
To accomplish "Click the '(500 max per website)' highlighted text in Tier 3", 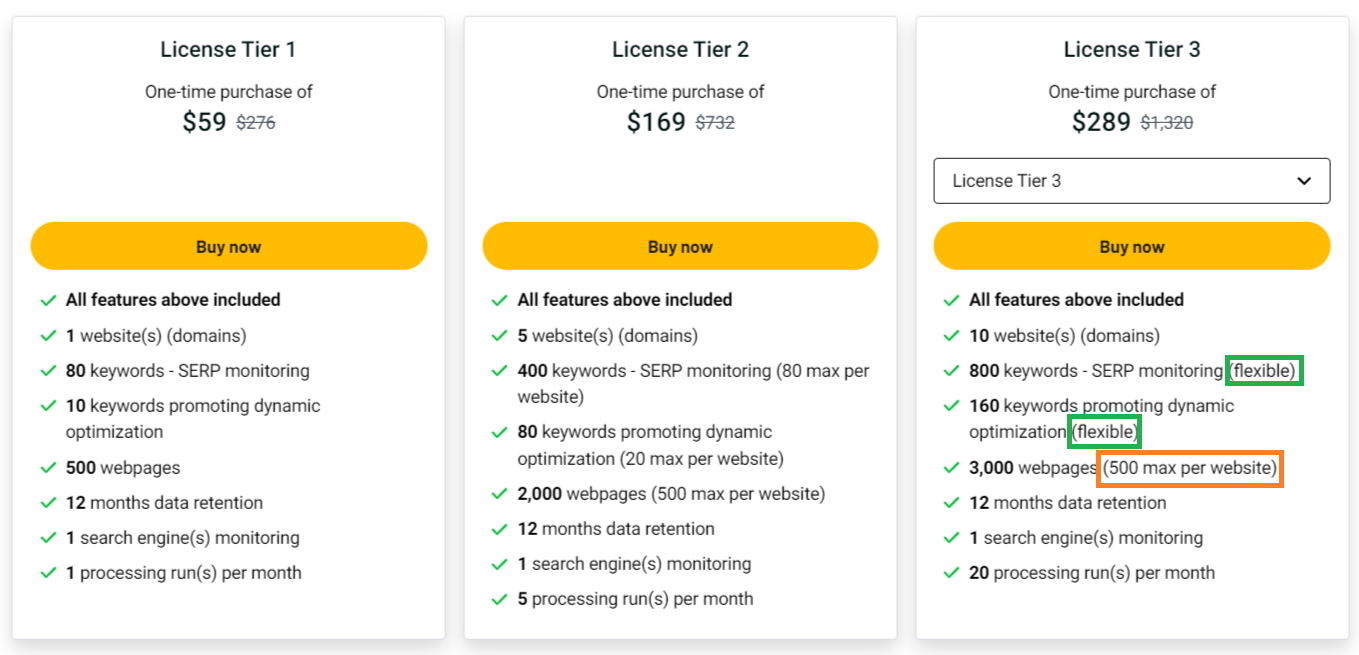I will click(1190, 468).
